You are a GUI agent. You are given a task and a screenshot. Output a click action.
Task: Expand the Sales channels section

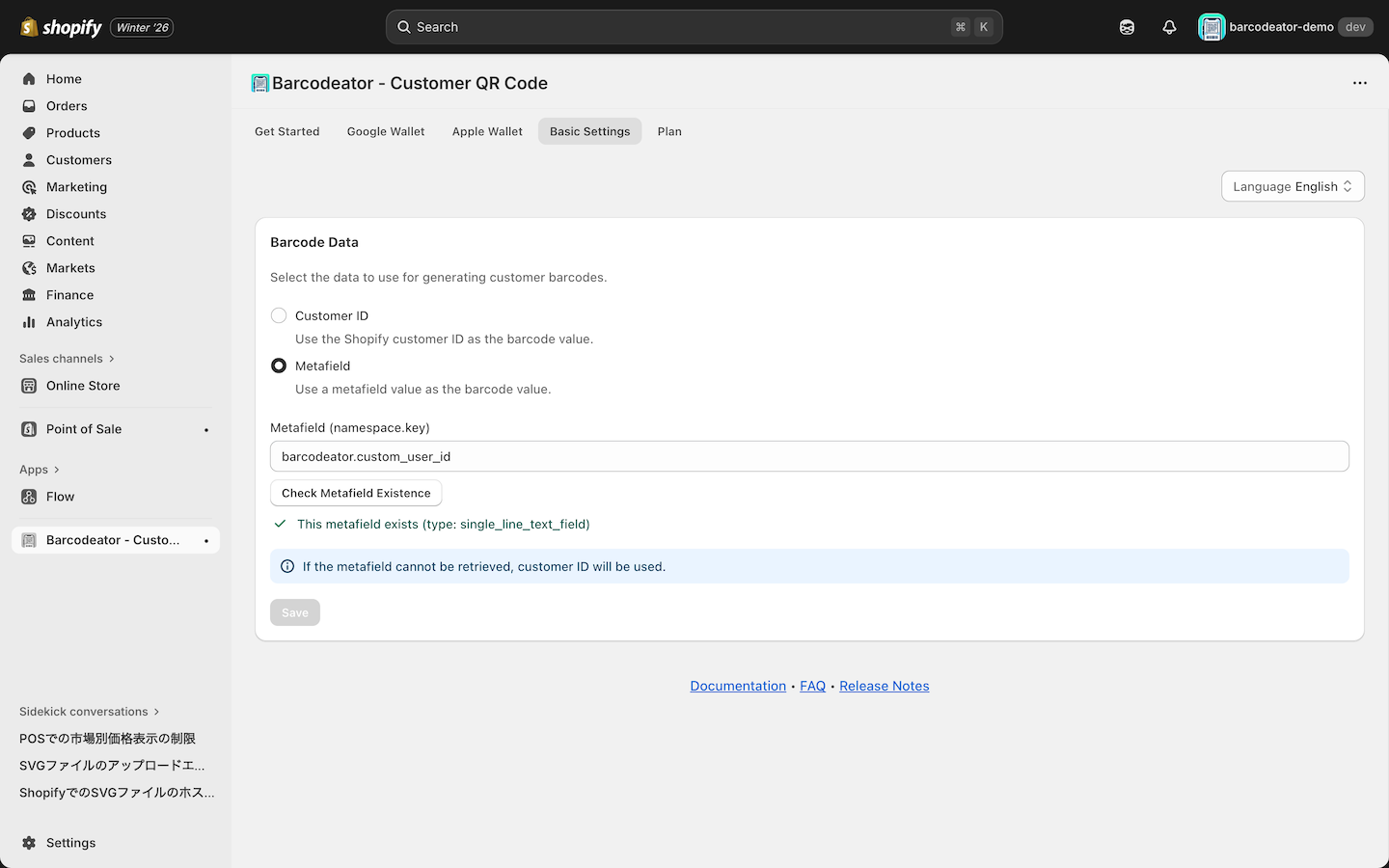tap(112, 359)
